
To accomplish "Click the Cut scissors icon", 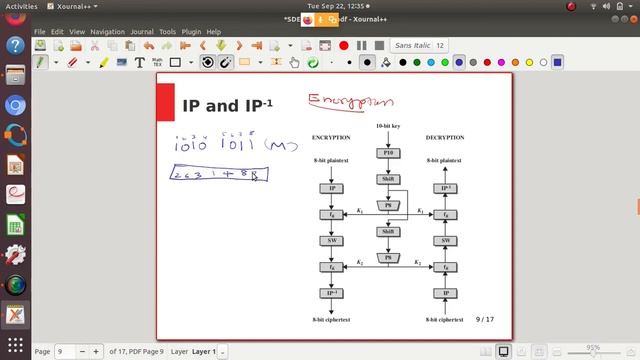I will [x=94, y=45].
